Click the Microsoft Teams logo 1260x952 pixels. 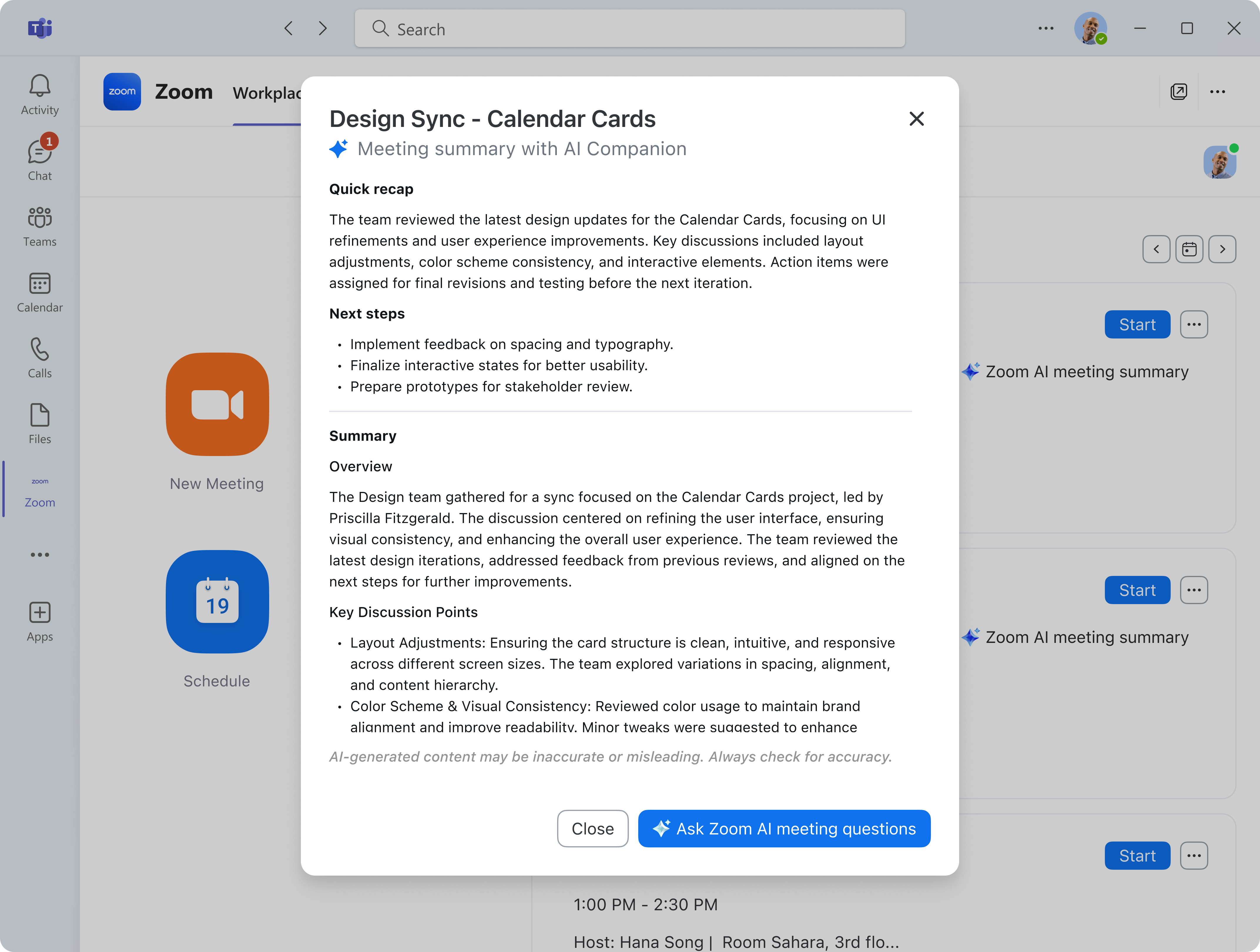(40, 28)
